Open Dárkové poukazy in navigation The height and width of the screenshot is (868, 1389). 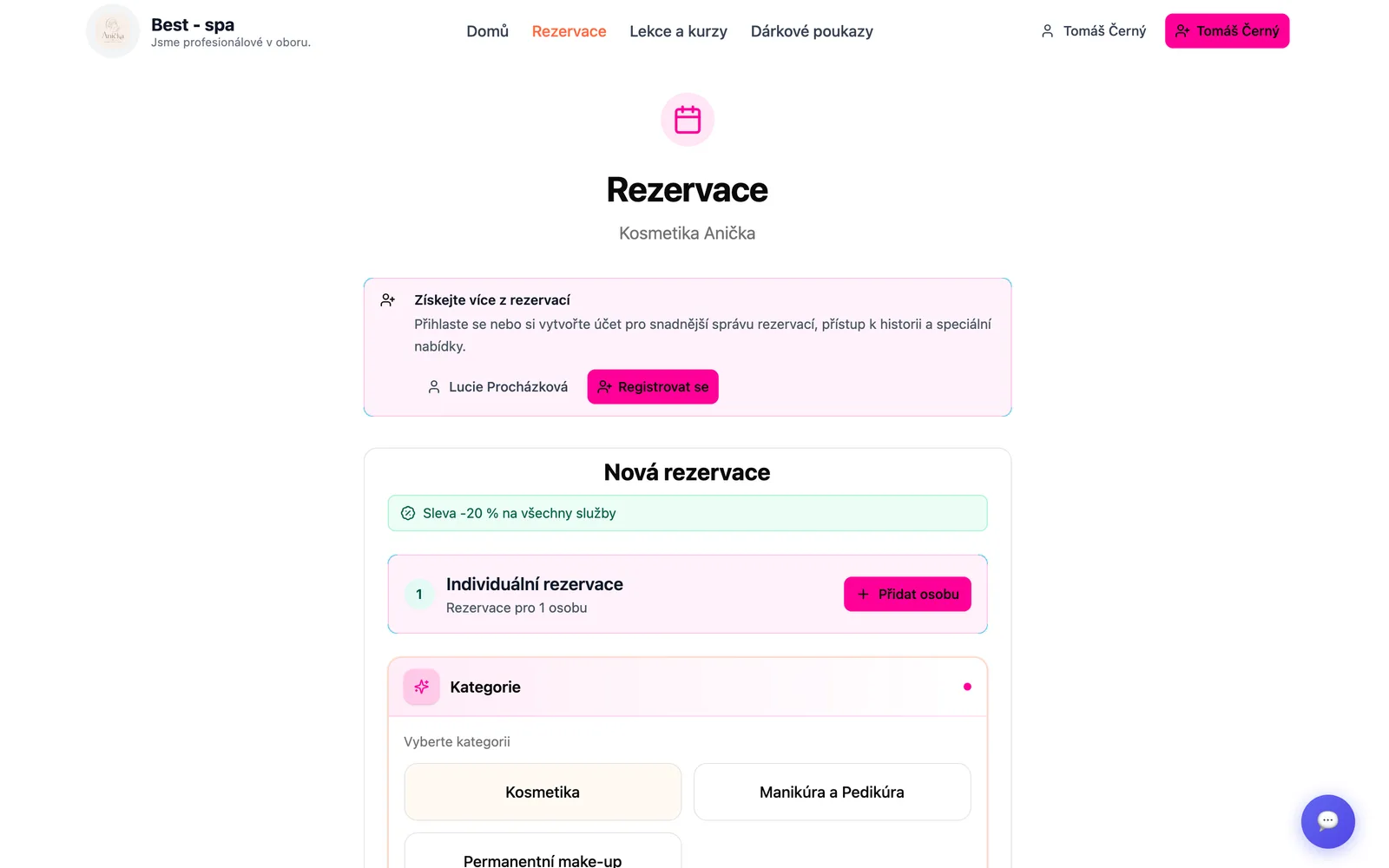point(812,31)
